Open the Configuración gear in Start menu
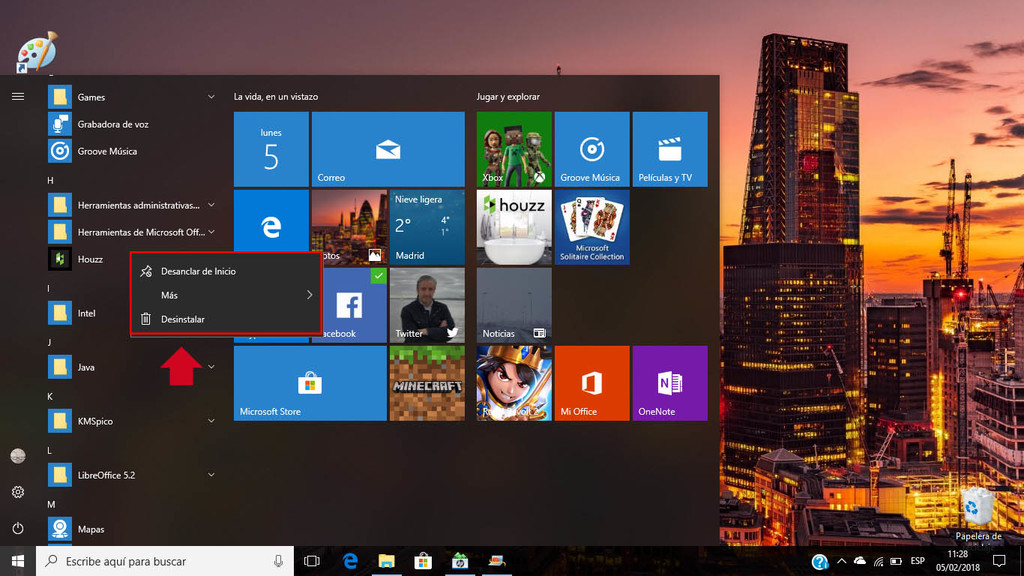 (x=17, y=492)
